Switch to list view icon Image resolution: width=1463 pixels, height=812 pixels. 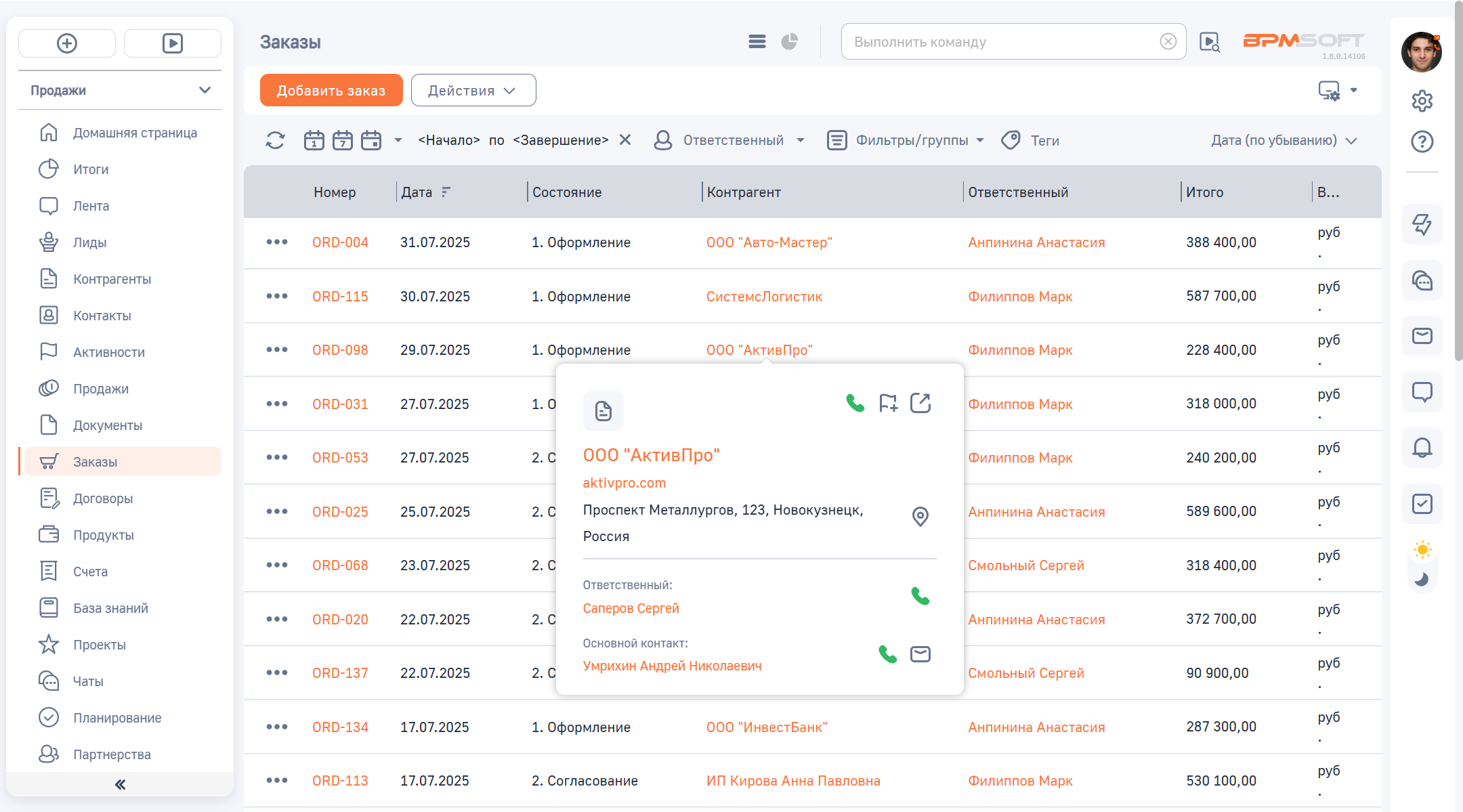point(757,42)
